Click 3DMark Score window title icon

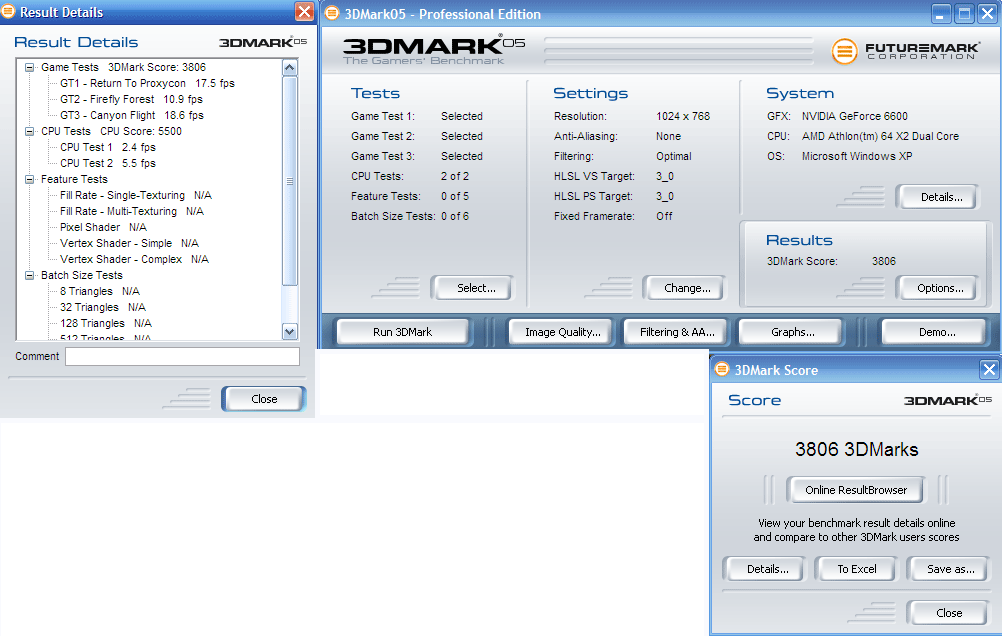[x=721, y=369]
